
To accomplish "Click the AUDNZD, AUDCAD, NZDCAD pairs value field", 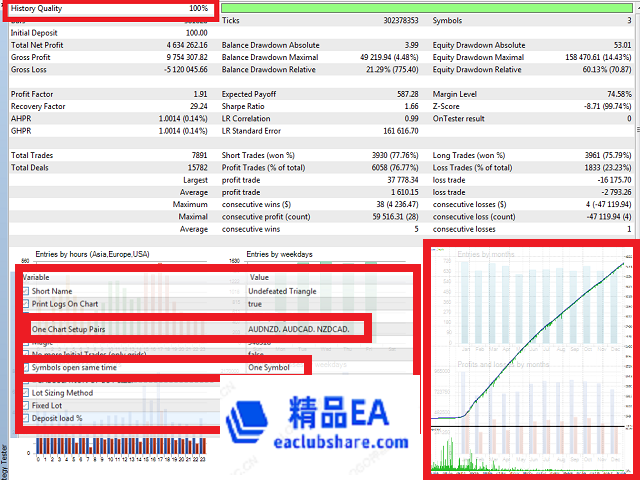I will point(300,328).
